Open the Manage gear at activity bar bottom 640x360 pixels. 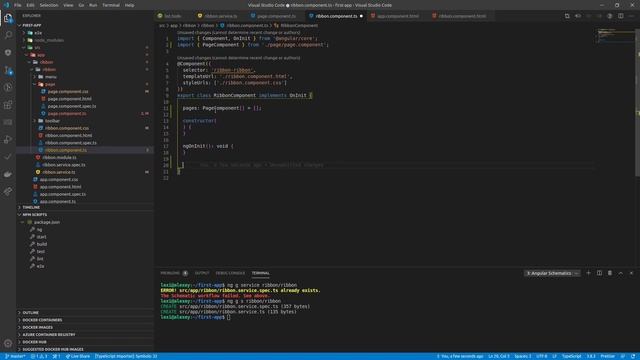point(8,343)
